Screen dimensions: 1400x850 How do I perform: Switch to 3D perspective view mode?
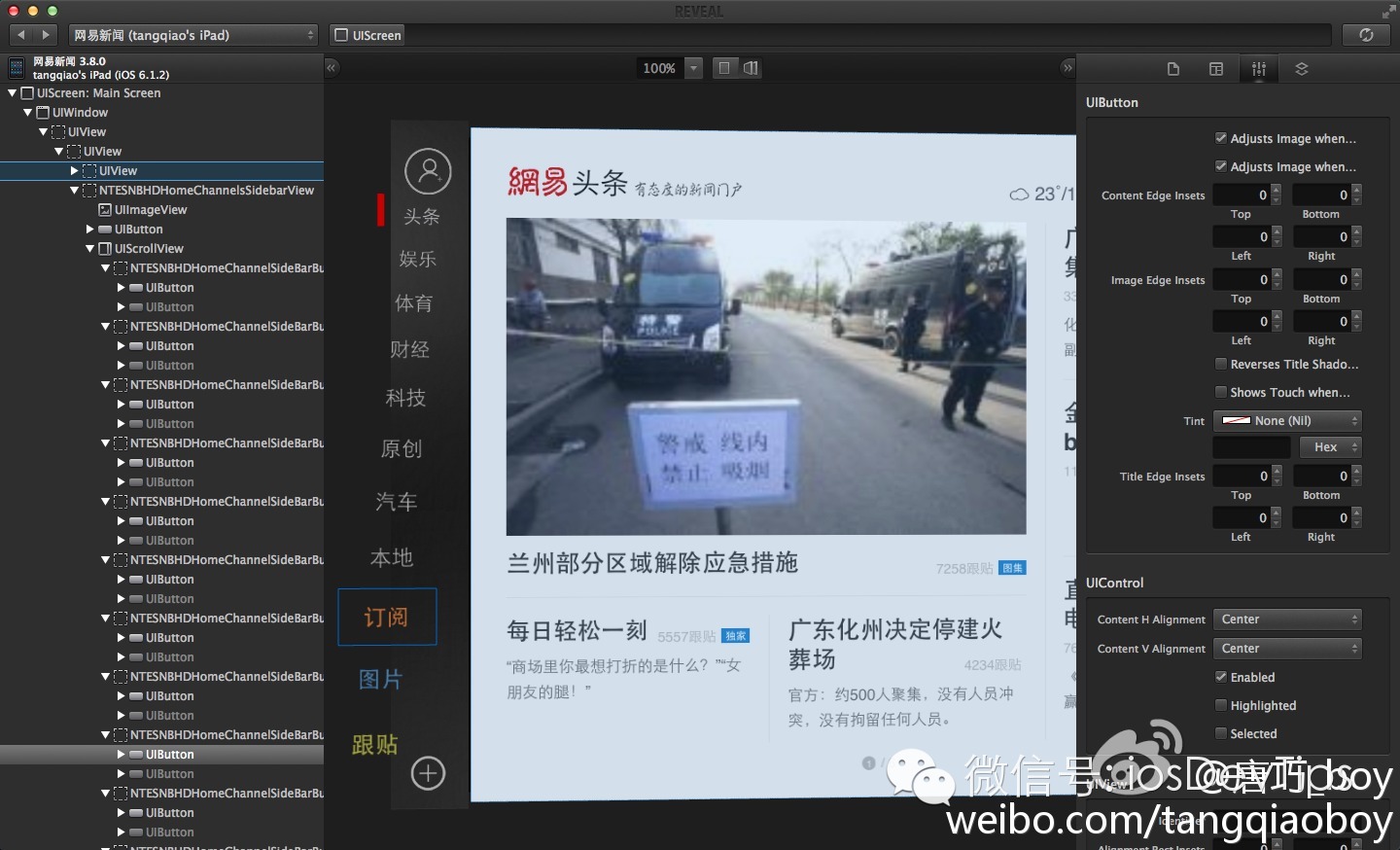tap(751, 68)
